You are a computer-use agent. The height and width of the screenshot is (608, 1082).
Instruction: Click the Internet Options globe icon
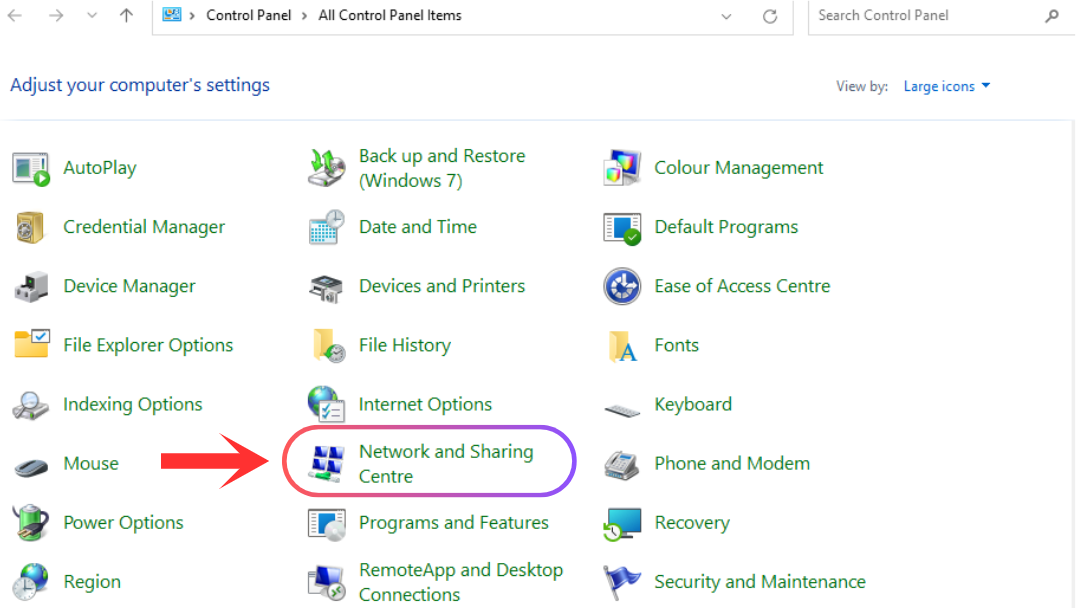pyautogui.click(x=326, y=404)
